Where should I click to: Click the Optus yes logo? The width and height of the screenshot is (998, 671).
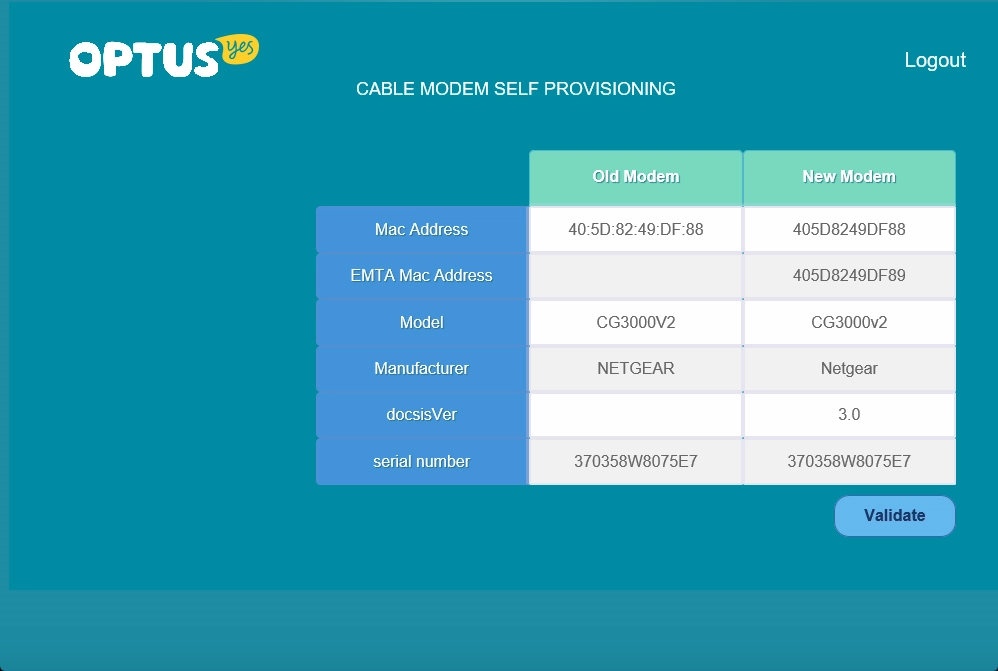[164, 56]
